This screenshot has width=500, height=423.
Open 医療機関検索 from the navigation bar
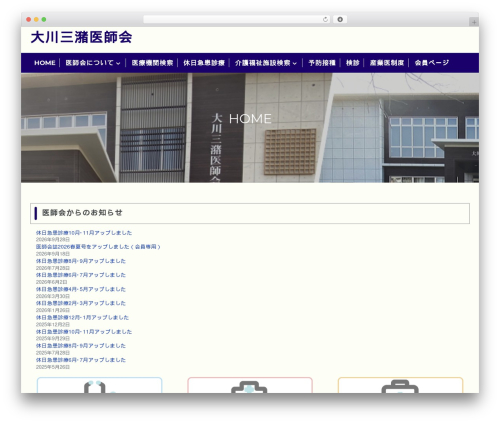coord(152,63)
